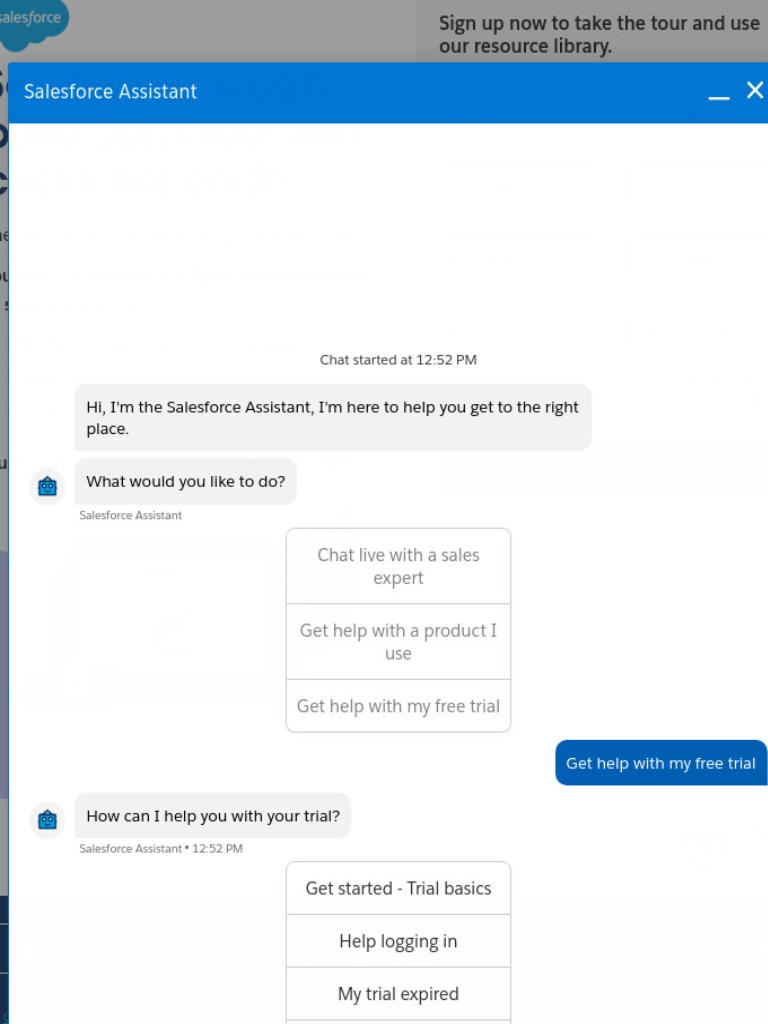Image resolution: width=768 pixels, height=1024 pixels.
Task: Click the "What would you like to do?" message
Action: [185, 481]
